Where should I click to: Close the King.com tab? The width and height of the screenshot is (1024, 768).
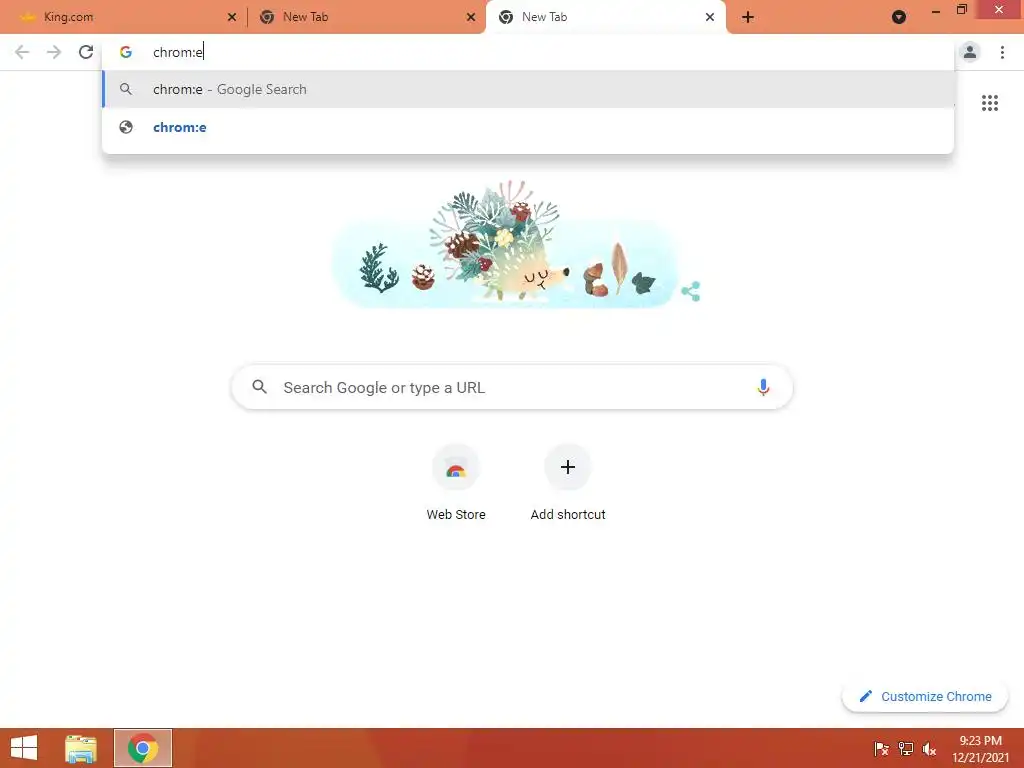[232, 17]
